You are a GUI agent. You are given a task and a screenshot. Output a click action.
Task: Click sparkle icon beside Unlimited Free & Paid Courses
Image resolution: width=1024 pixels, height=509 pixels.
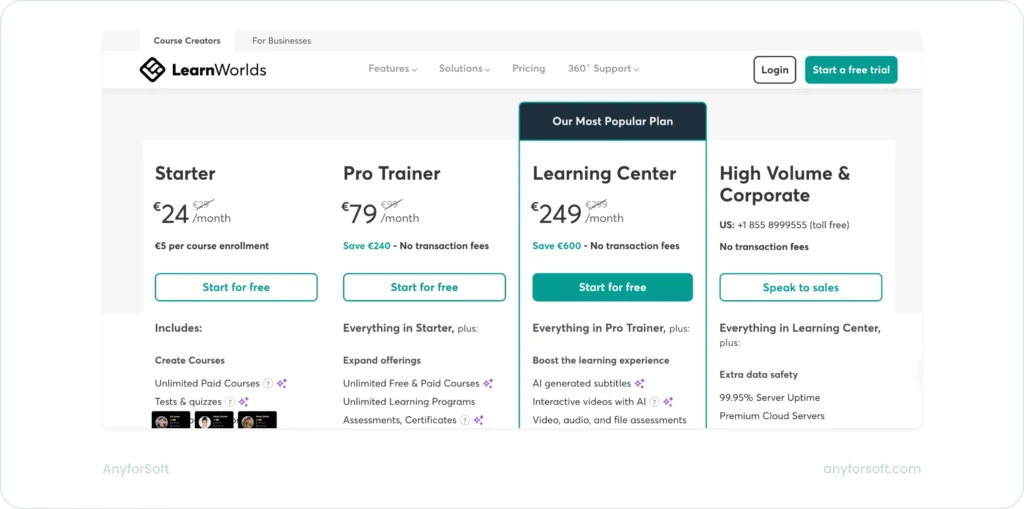point(488,384)
